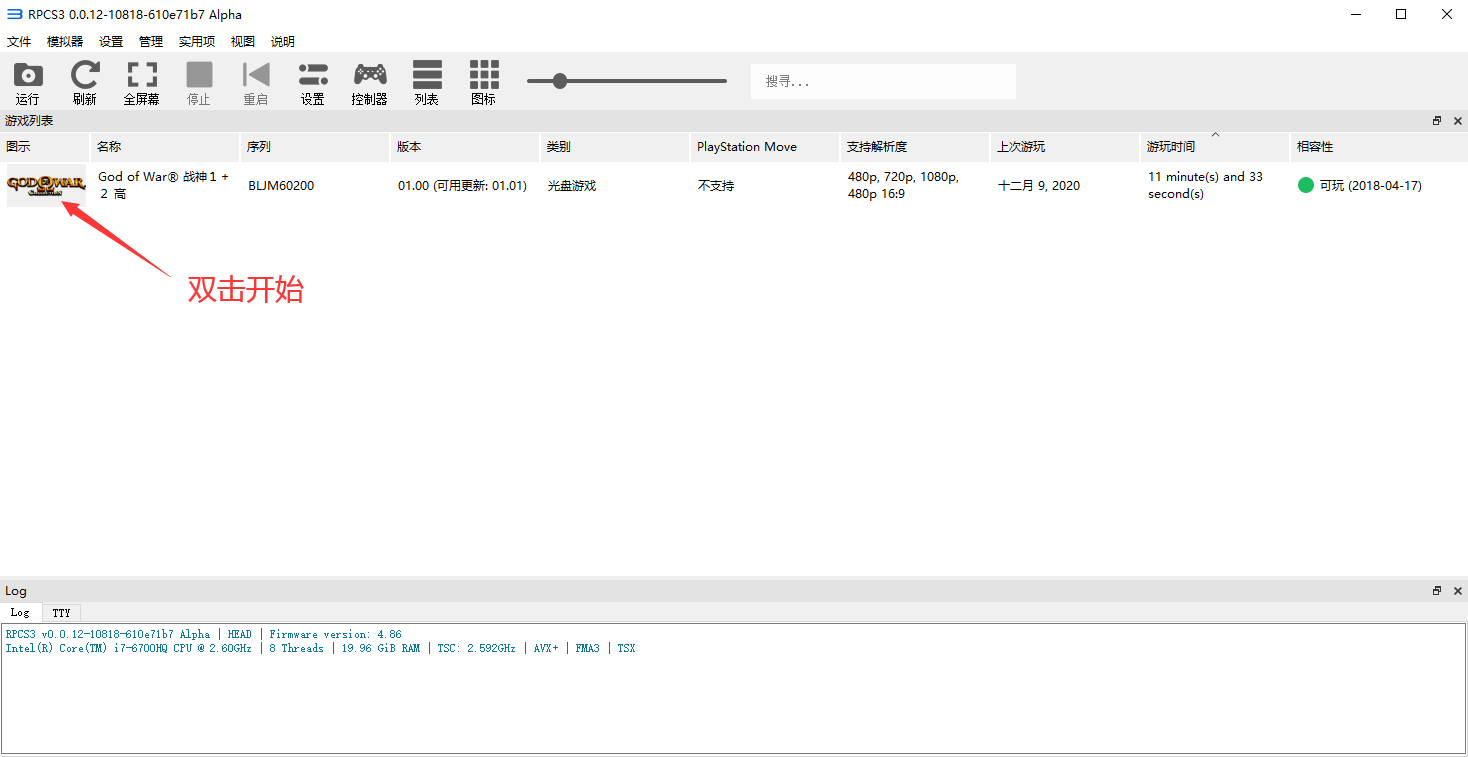Float the 游戏列表 panel with its undock icon
This screenshot has width=1468, height=757.
(1437, 121)
